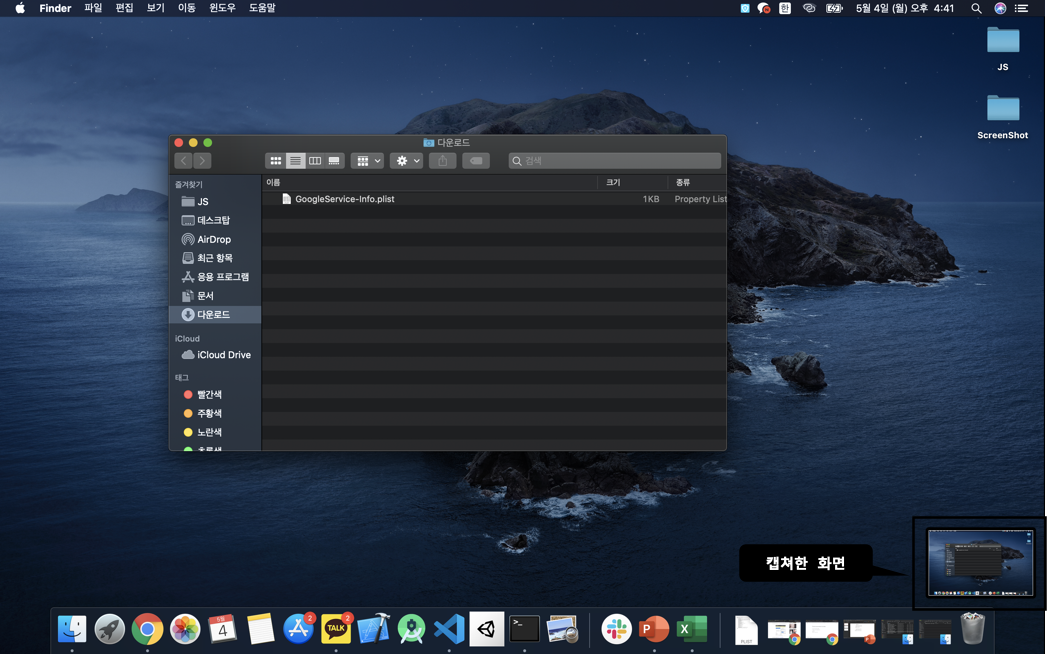Sort by the 이름 column header
The width and height of the screenshot is (1047, 654).
click(x=429, y=182)
